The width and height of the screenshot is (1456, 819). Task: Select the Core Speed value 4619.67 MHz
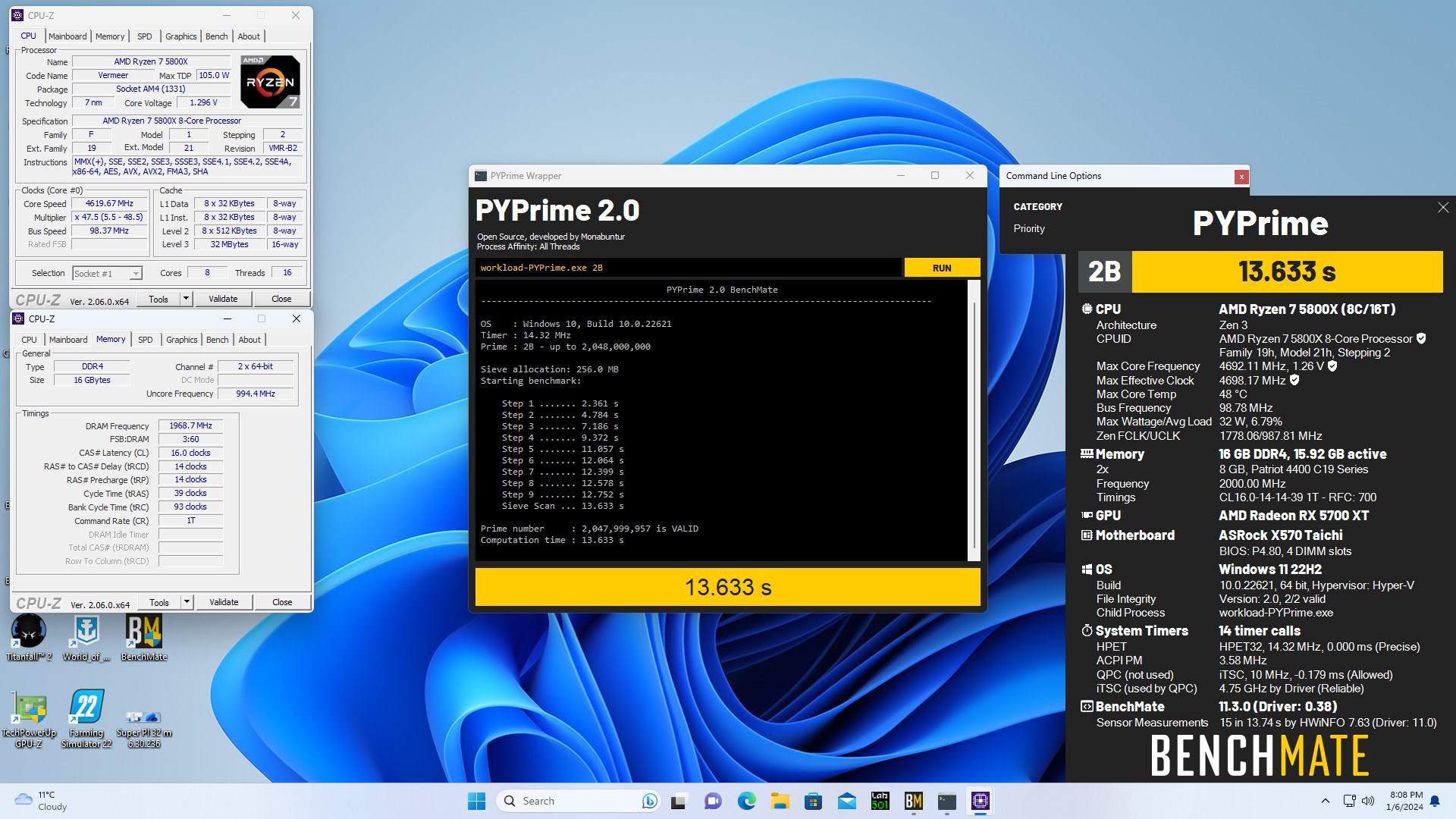click(x=109, y=203)
